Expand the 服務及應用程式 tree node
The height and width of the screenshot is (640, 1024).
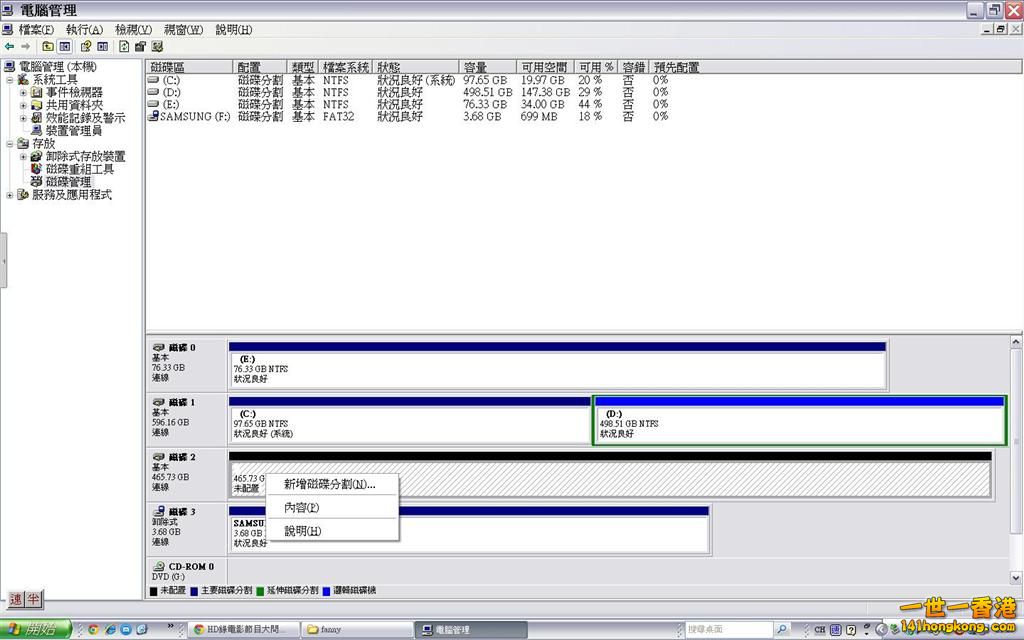tap(10, 195)
